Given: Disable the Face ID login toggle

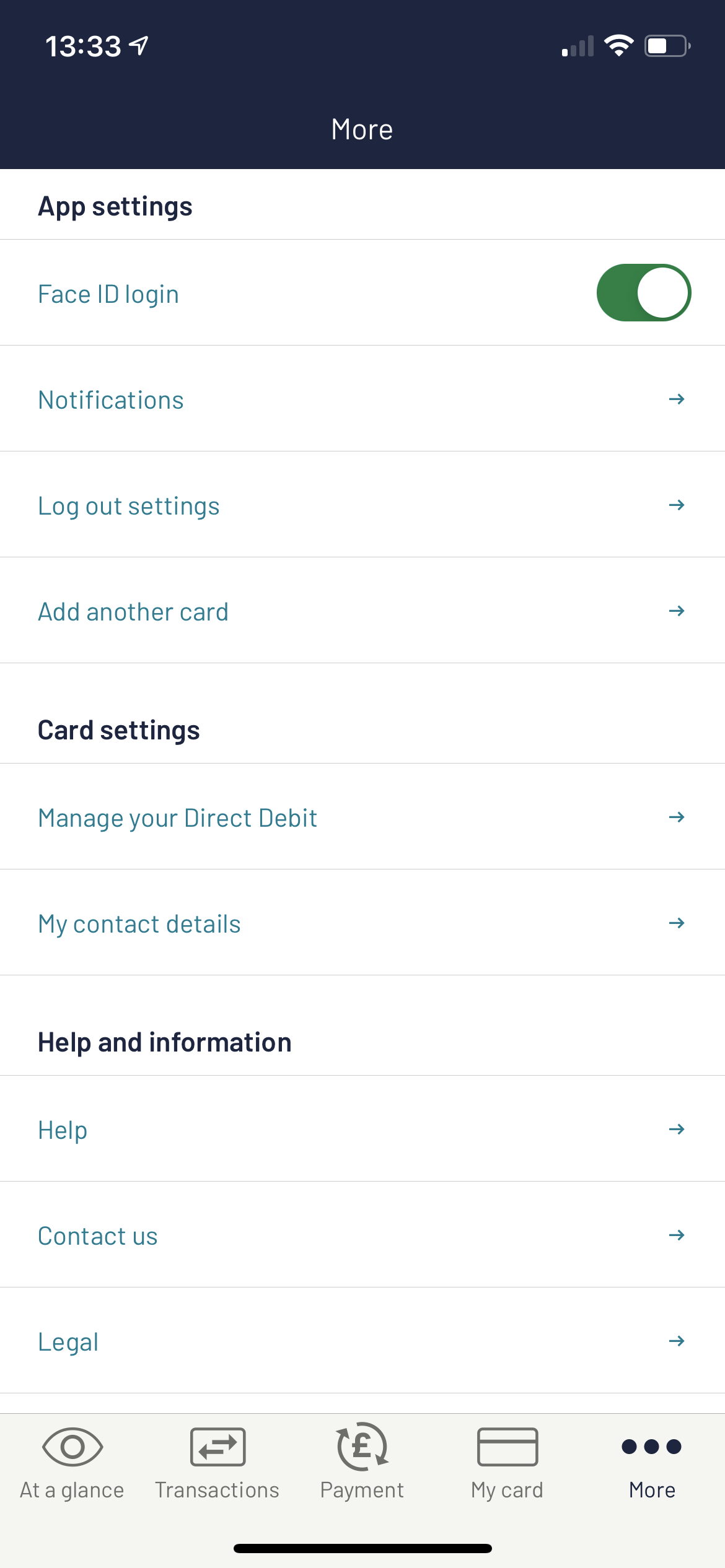Looking at the screenshot, I should coord(643,293).
